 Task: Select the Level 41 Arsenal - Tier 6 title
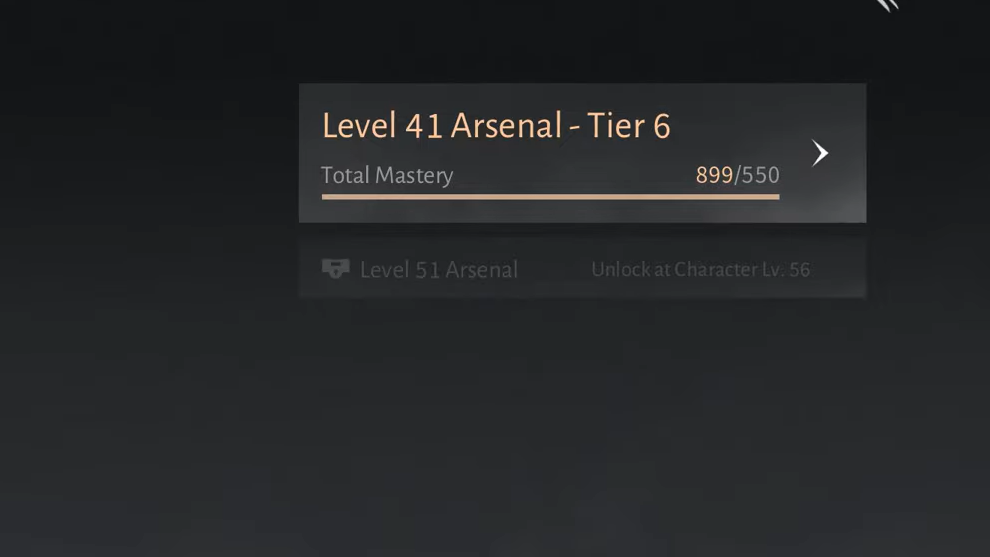click(496, 125)
